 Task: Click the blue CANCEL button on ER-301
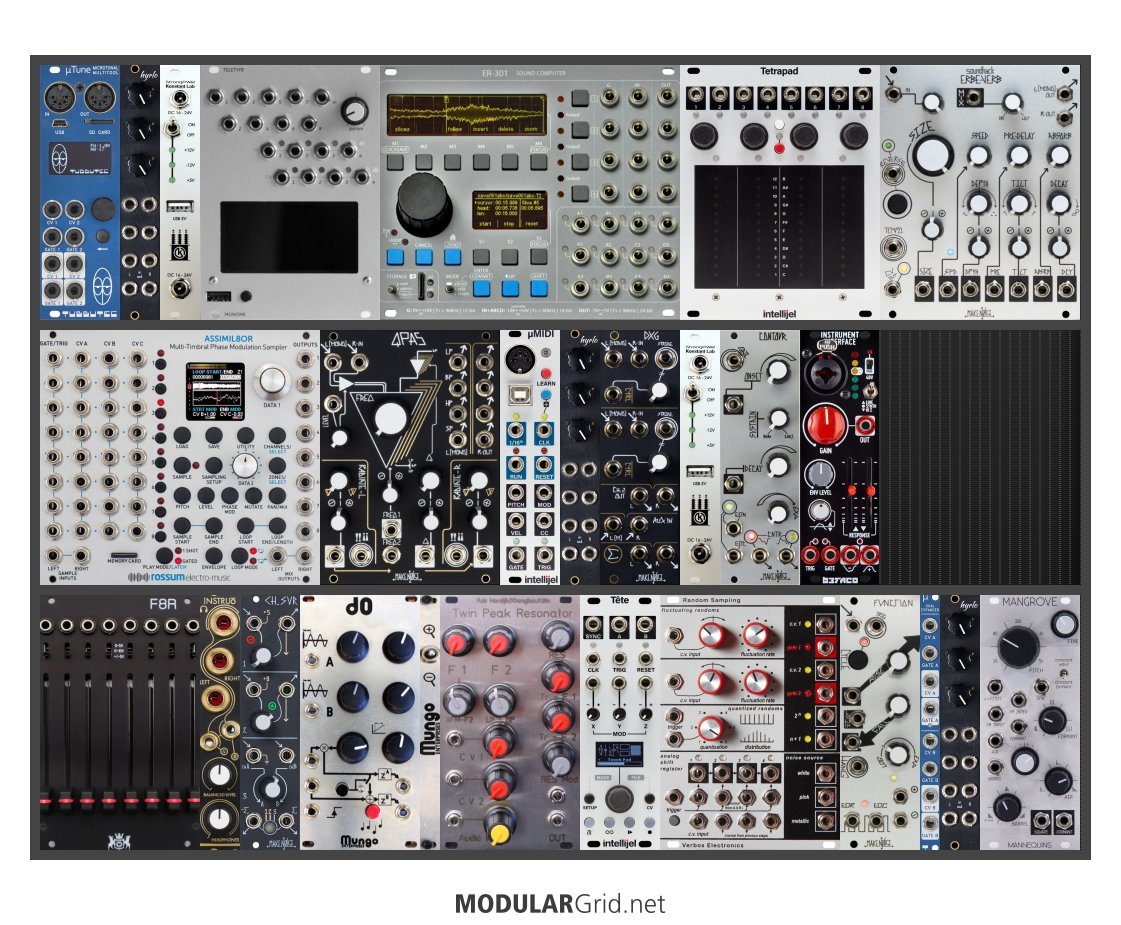click(x=424, y=257)
